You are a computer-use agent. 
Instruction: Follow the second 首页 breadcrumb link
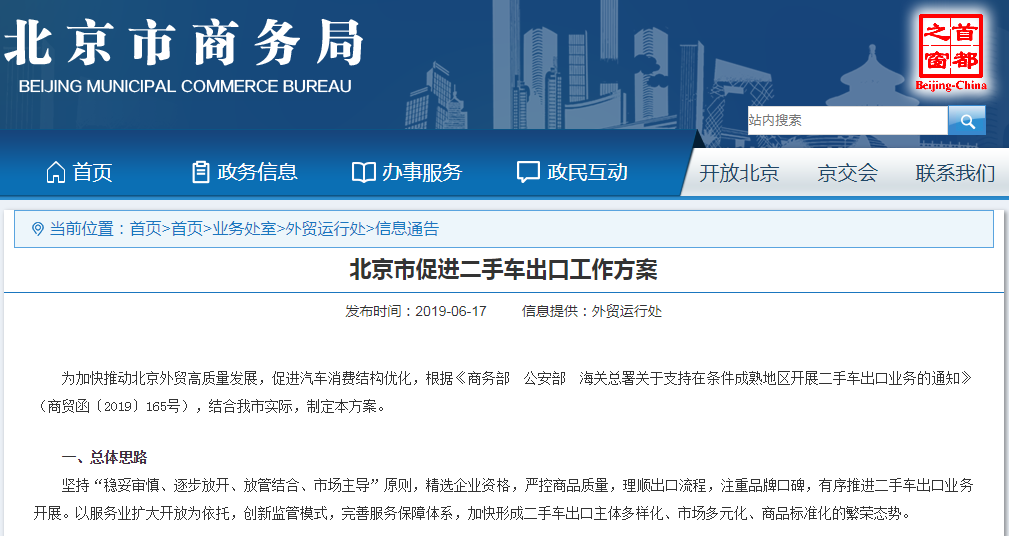[187, 228]
